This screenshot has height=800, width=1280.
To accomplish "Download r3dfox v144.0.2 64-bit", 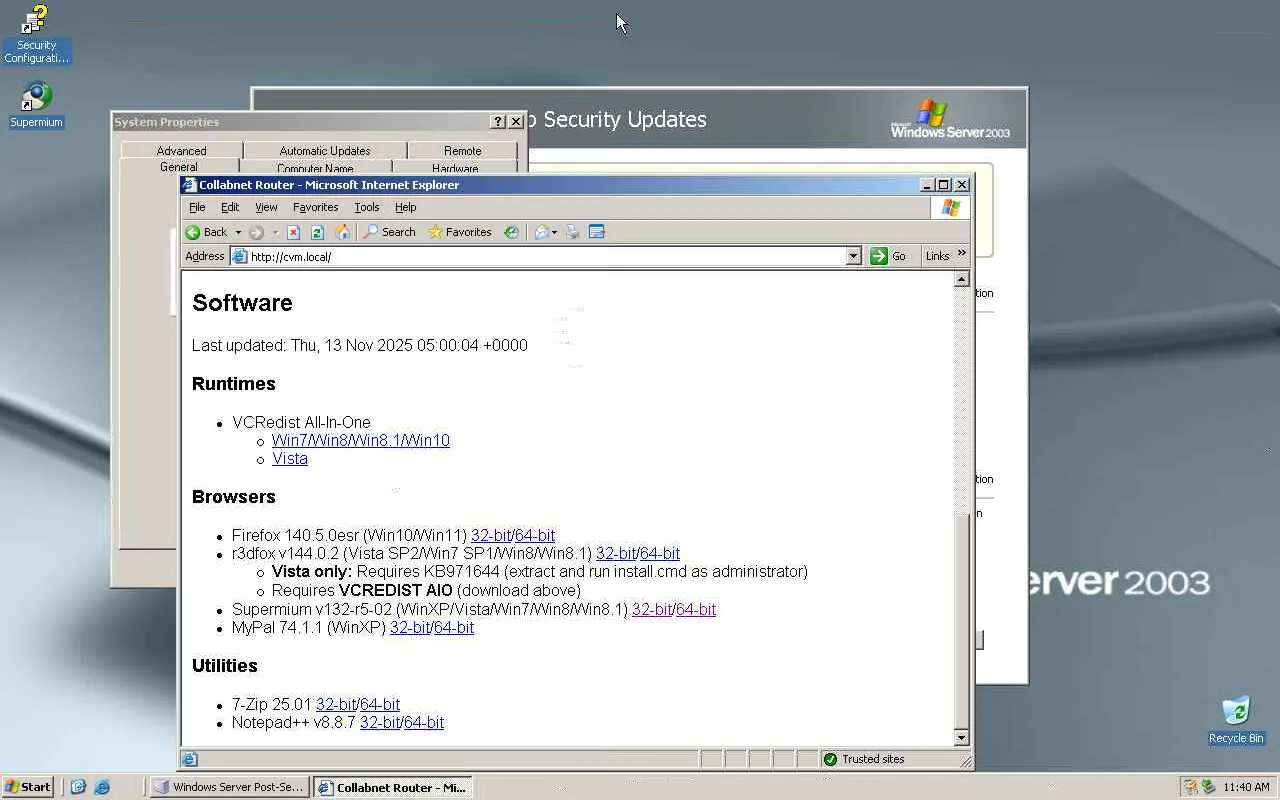I will pos(660,553).
